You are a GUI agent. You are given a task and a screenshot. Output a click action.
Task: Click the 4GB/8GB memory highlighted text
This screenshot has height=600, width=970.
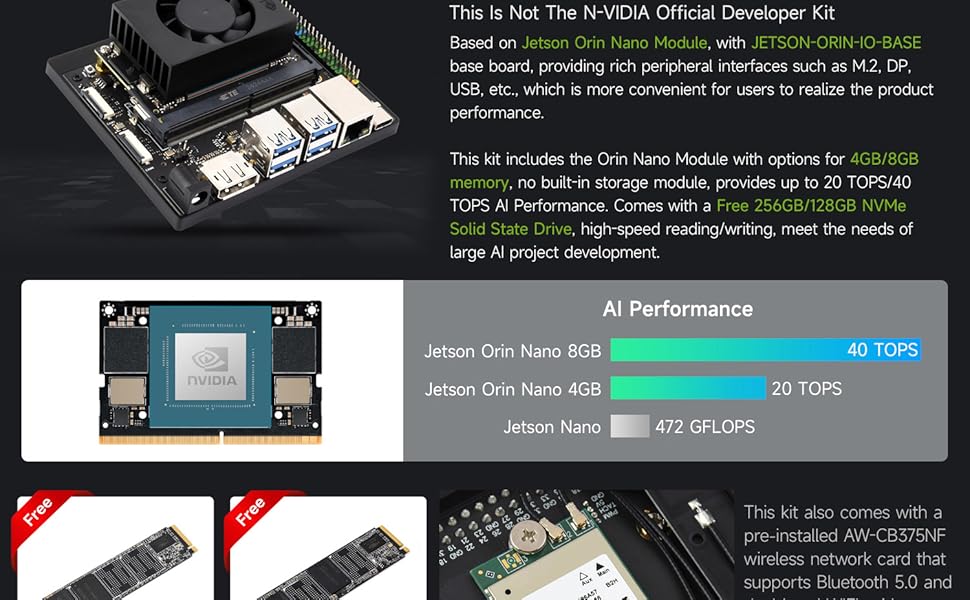[x=884, y=159]
